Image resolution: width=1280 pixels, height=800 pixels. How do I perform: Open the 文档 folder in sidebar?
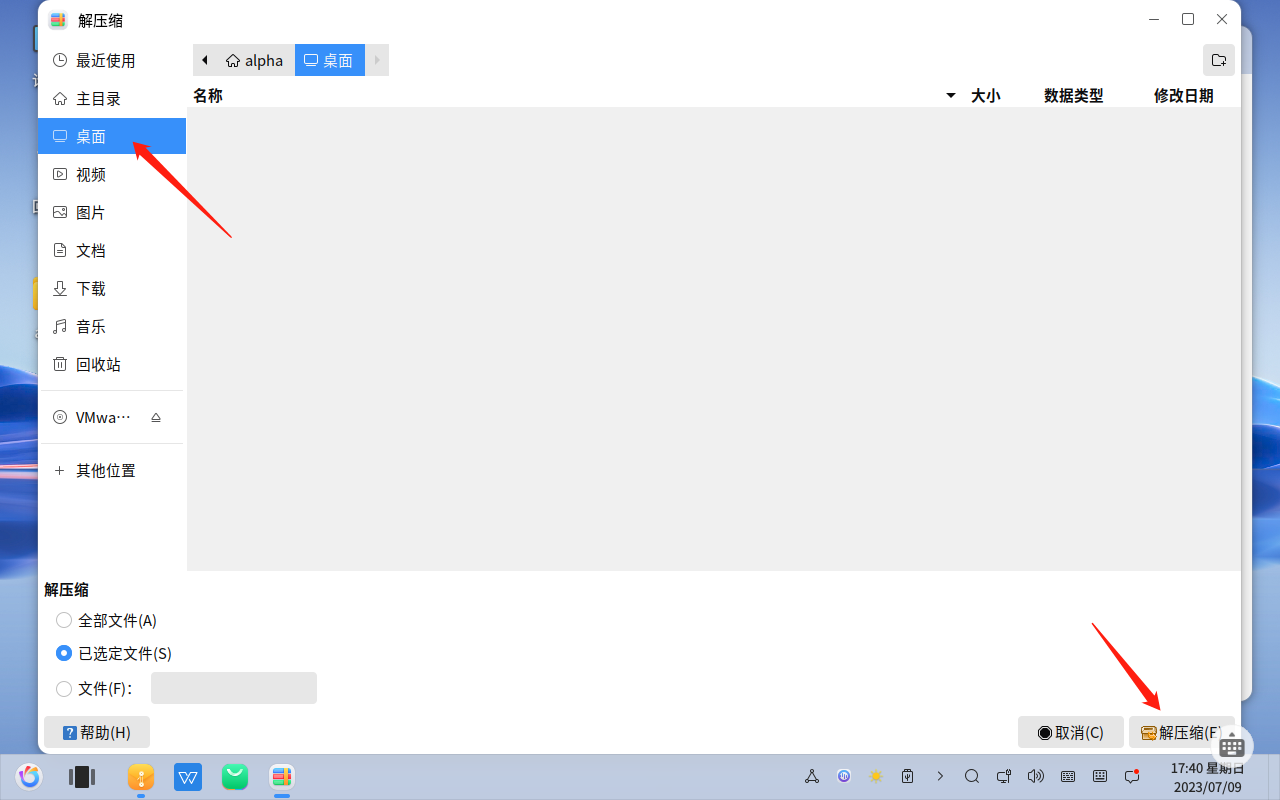pyautogui.click(x=112, y=250)
